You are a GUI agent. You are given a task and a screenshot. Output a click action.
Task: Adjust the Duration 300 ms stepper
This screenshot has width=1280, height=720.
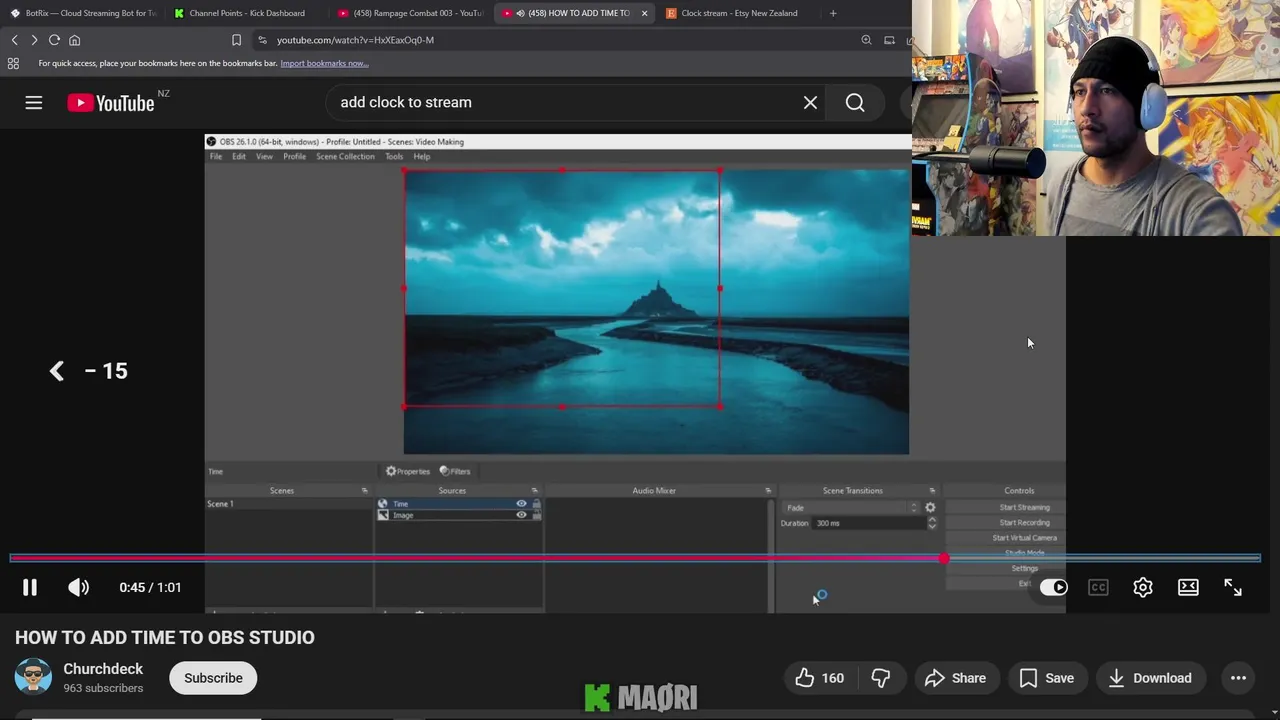[x=932, y=523]
